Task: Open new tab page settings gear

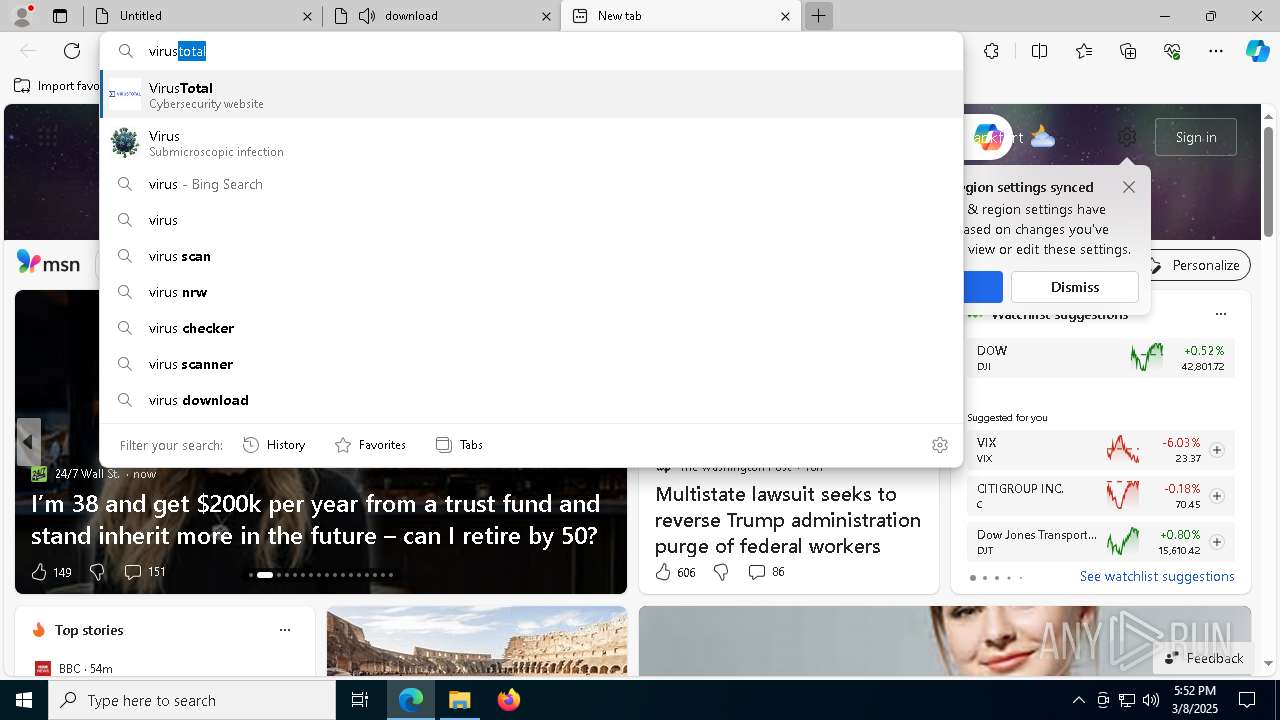Action: [1127, 137]
